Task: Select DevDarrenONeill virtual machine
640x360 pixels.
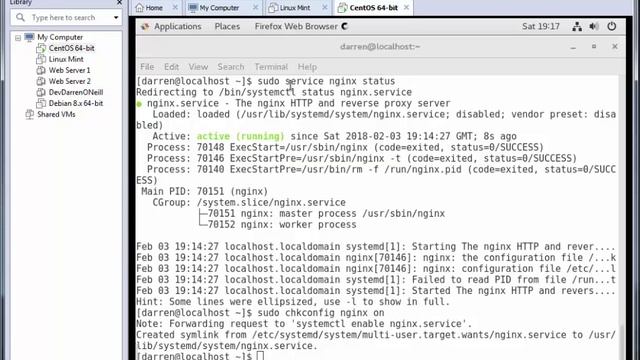Action: coord(76,92)
